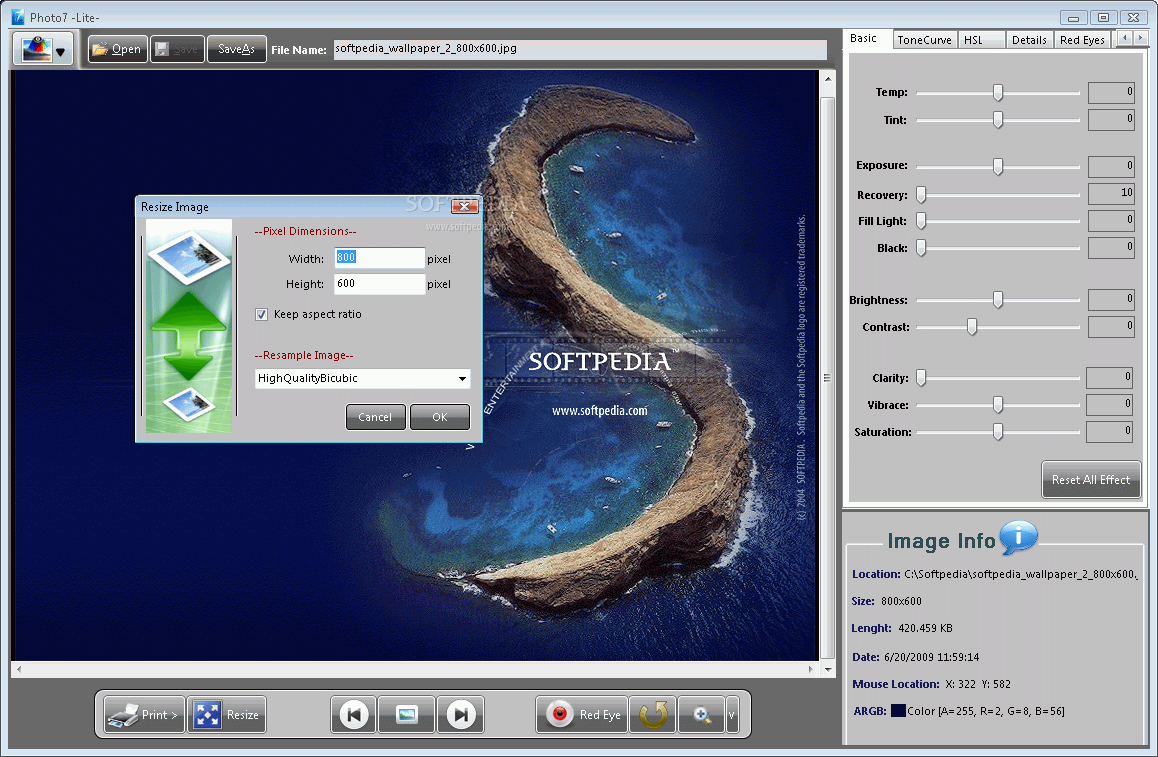This screenshot has width=1158, height=757.
Task: Click OK in Resize Image dialog
Action: pyautogui.click(x=439, y=417)
